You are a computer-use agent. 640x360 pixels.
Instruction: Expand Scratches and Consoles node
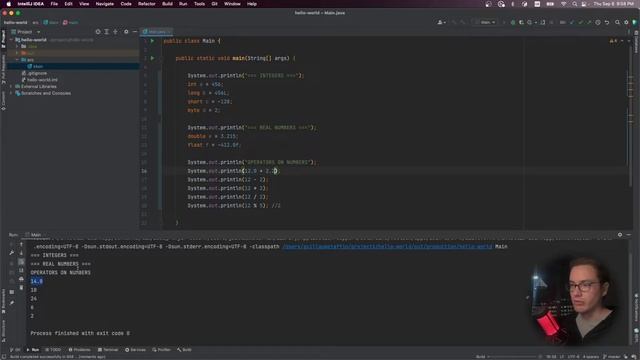(12, 93)
